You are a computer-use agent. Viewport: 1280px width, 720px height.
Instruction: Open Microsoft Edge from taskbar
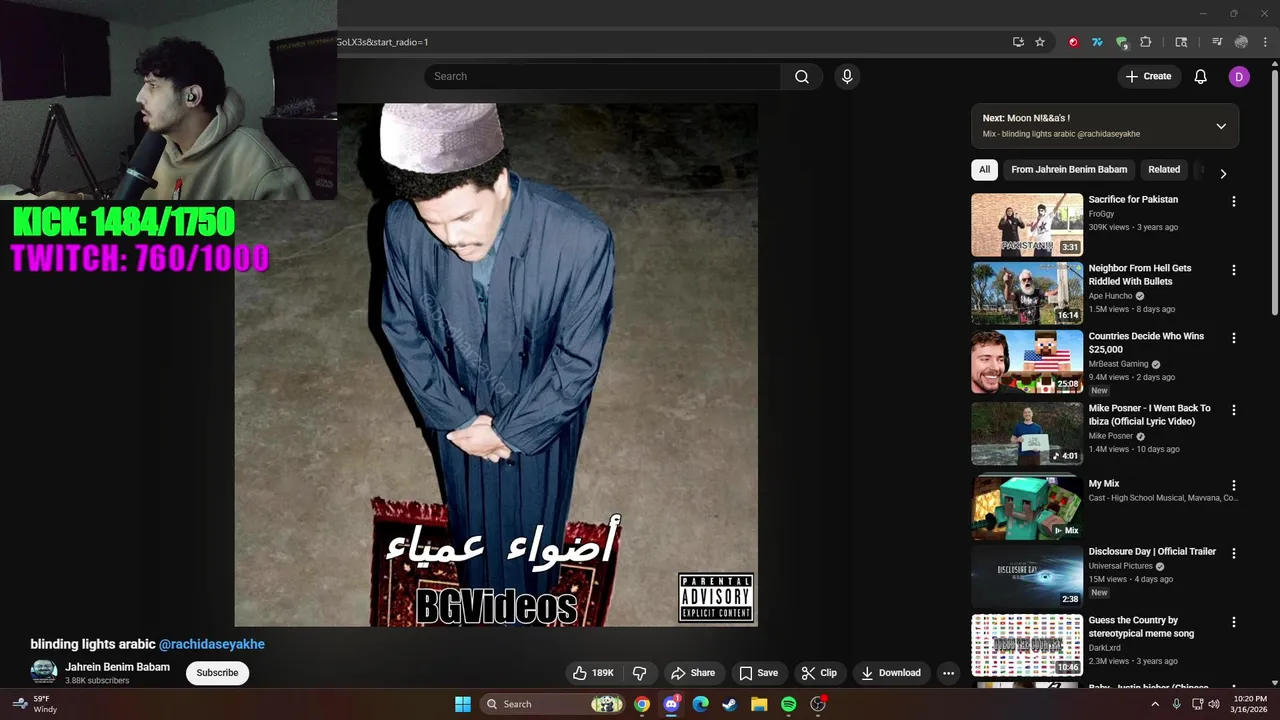(700, 704)
